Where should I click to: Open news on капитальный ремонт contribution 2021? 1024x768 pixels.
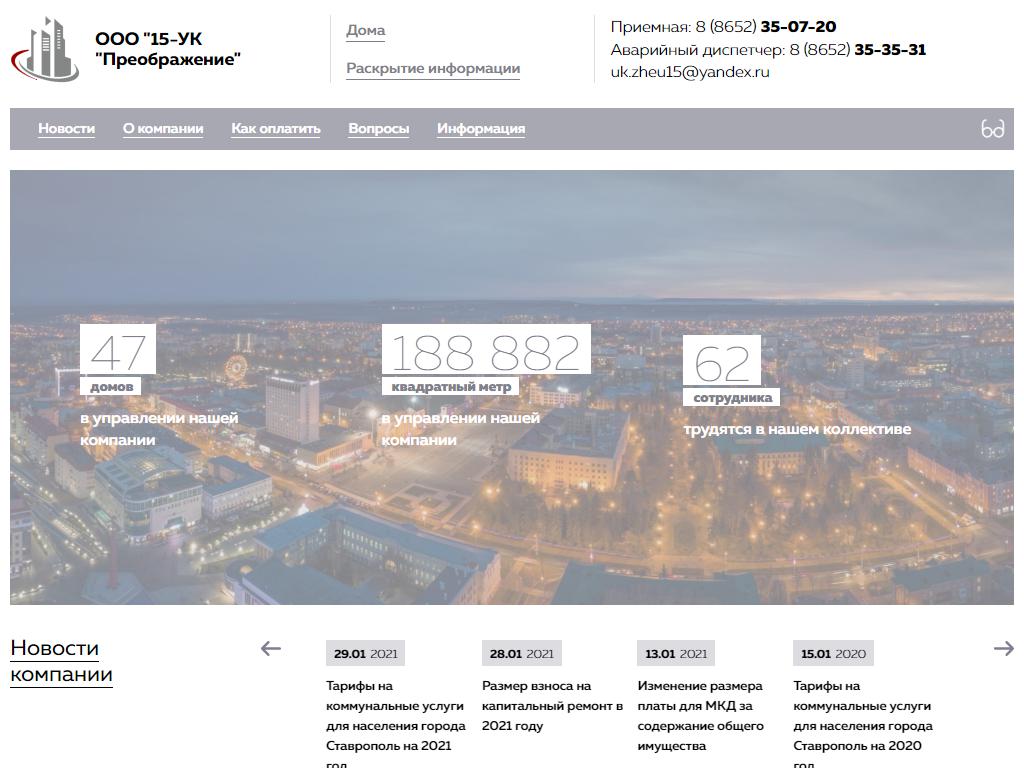552,706
